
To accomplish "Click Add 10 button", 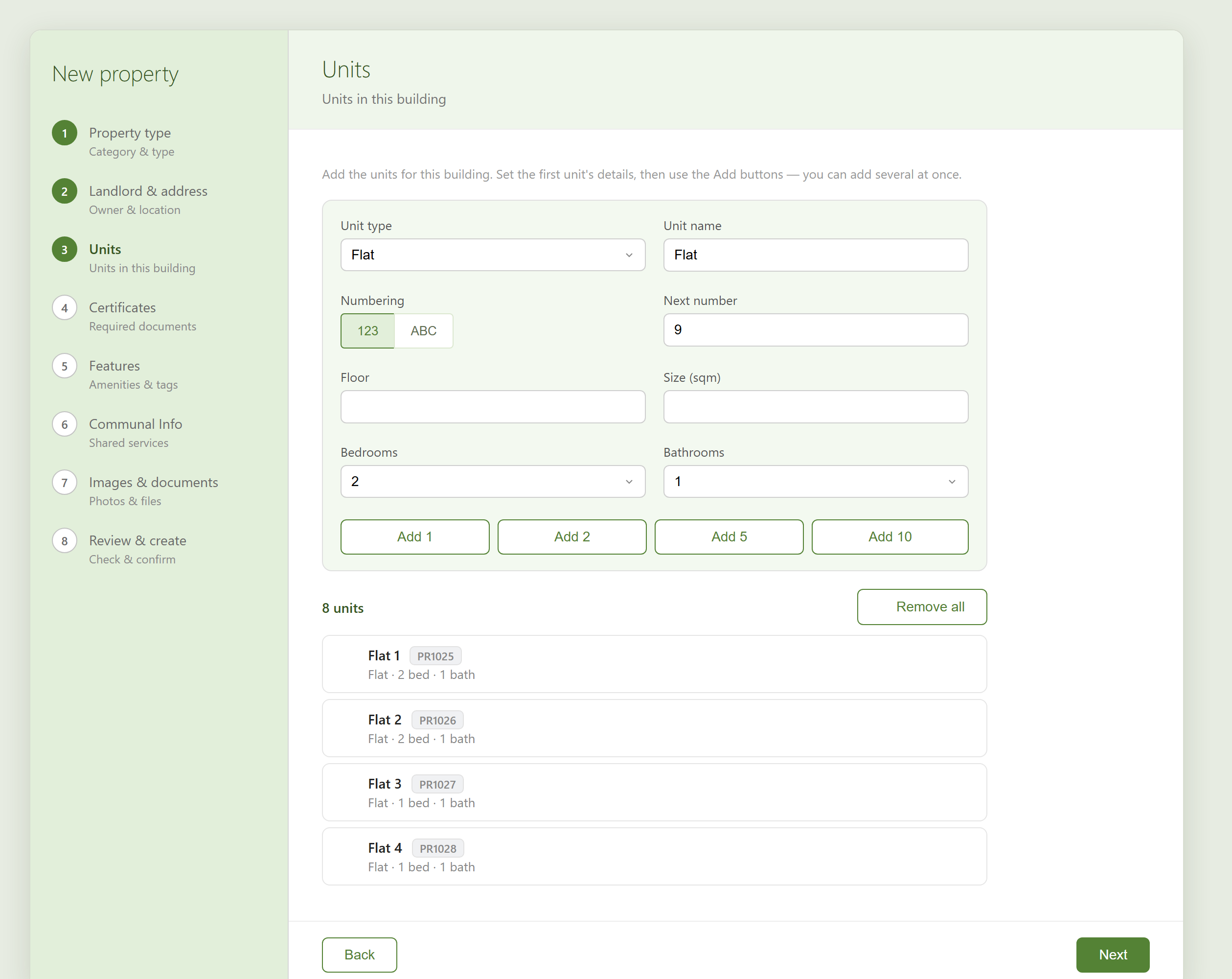I will click(x=890, y=536).
